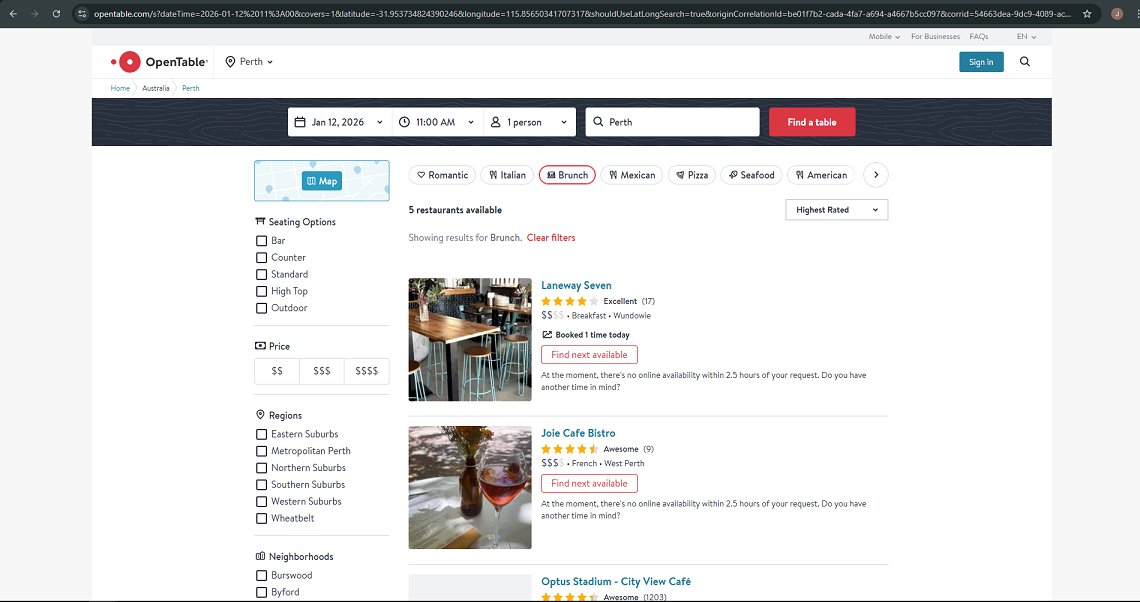Screen dimensions: 1140x602
Task: Open browser profile avatar
Action: (1117, 14)
